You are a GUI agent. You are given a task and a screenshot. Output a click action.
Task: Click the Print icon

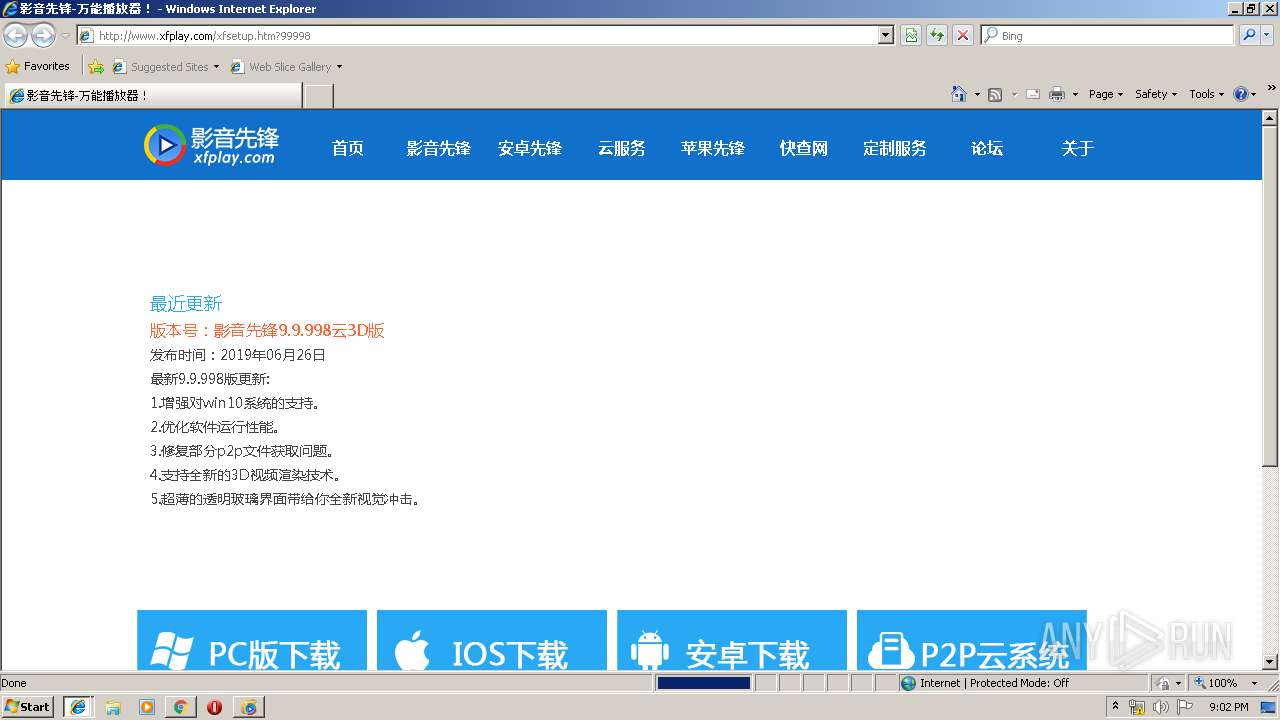(1057, 94)
